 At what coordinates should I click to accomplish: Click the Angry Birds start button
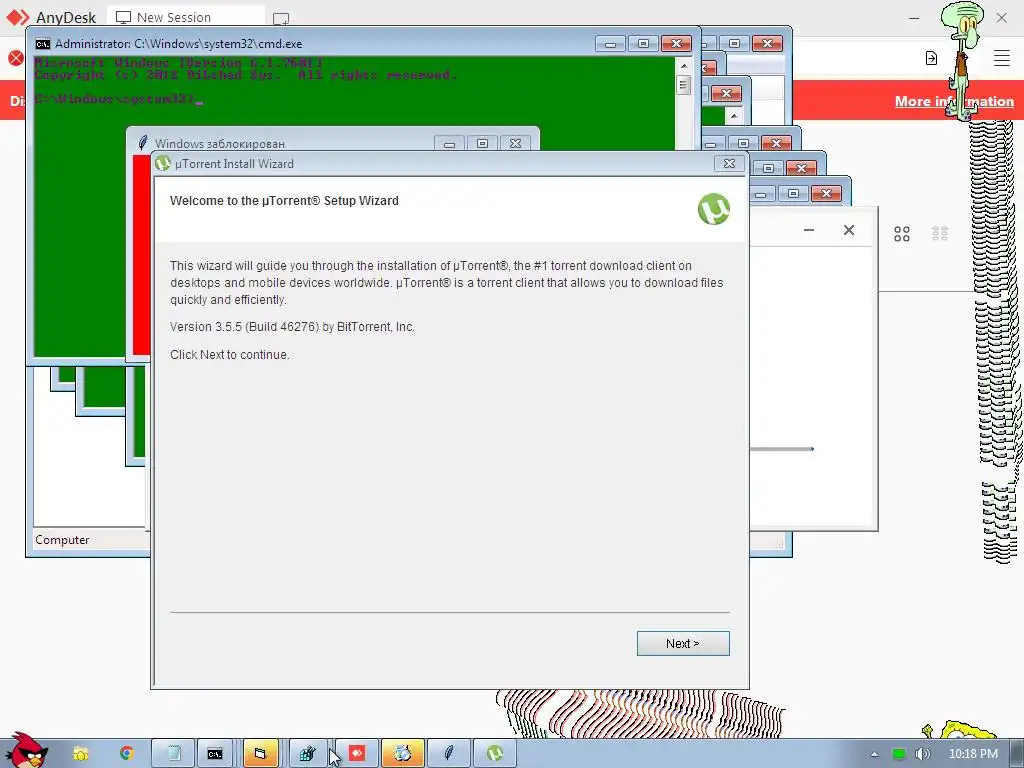click(x=25, y=751)
